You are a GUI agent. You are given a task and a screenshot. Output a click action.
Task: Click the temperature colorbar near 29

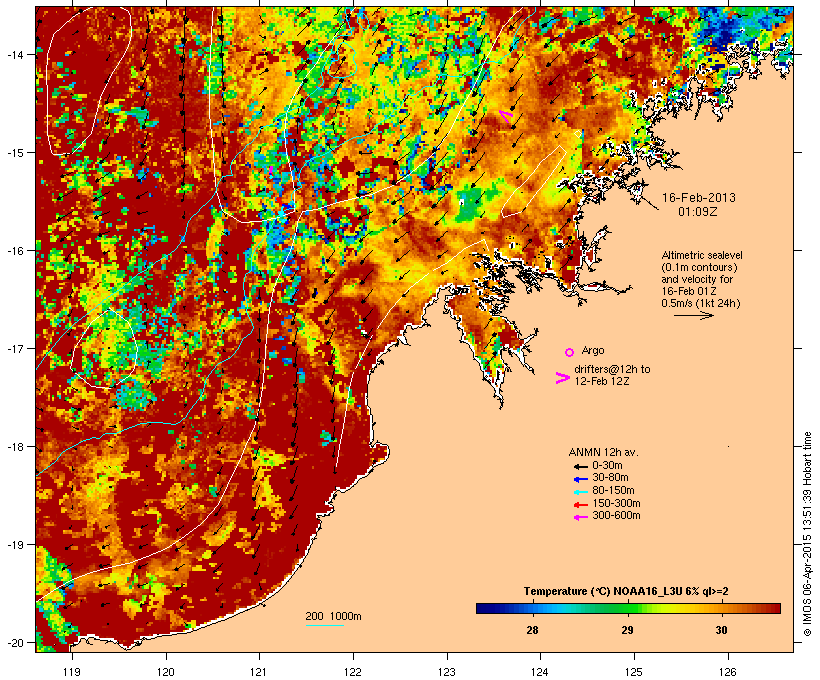[627, 608]
